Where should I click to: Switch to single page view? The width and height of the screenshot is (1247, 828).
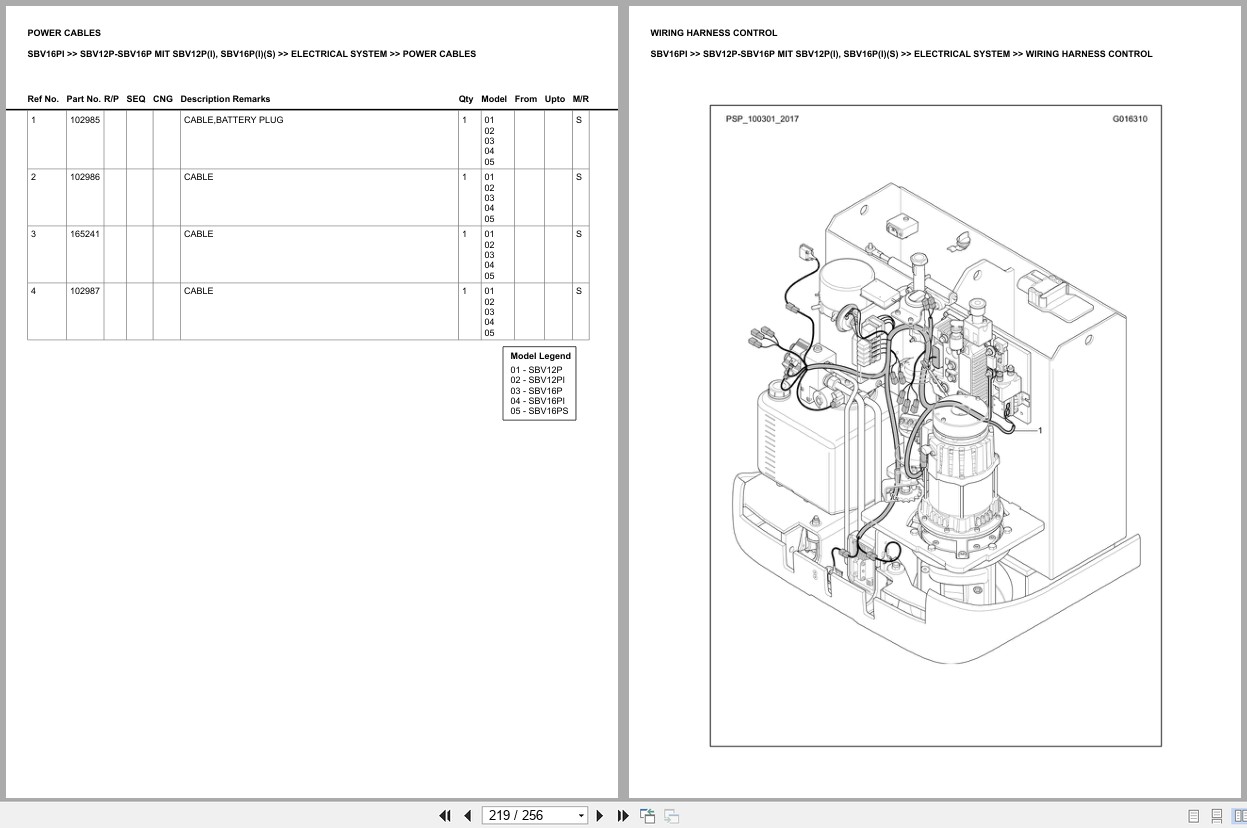1194,815
